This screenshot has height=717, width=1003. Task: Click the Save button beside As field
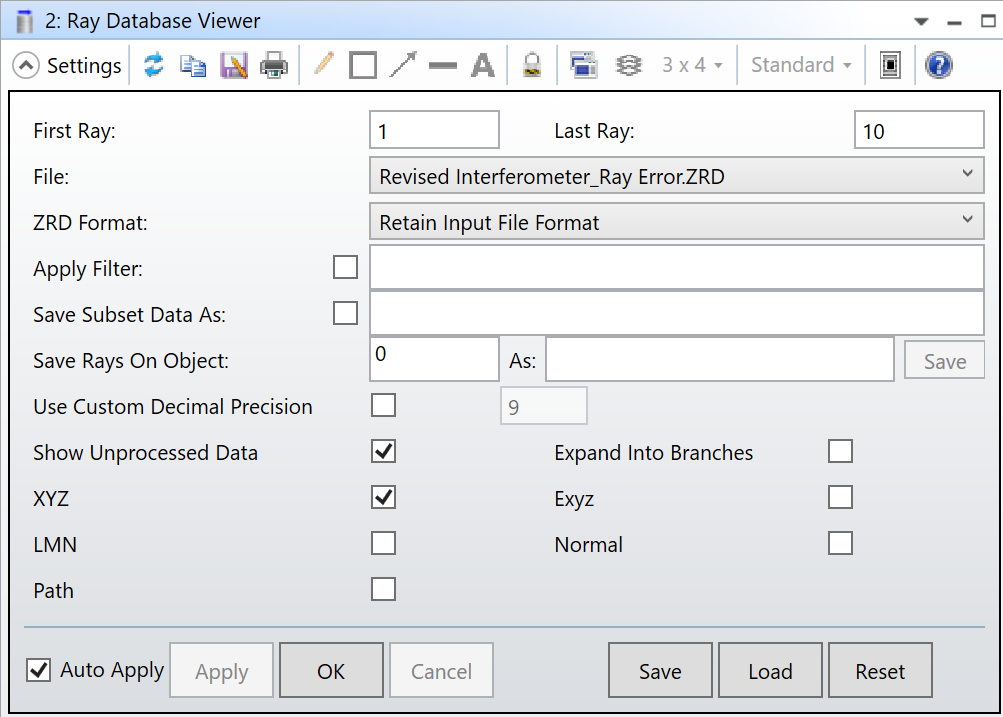[944, 360]
